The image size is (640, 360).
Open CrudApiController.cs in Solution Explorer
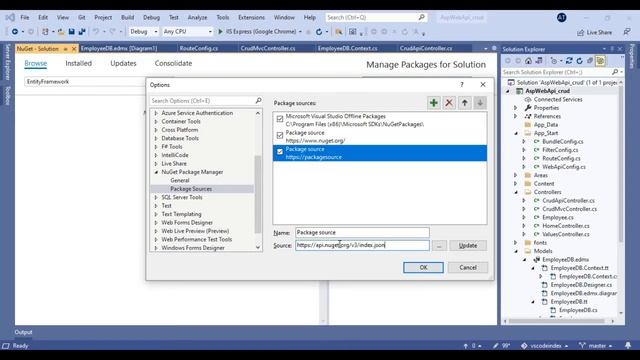pyautogui.click(x=568, y=200)
